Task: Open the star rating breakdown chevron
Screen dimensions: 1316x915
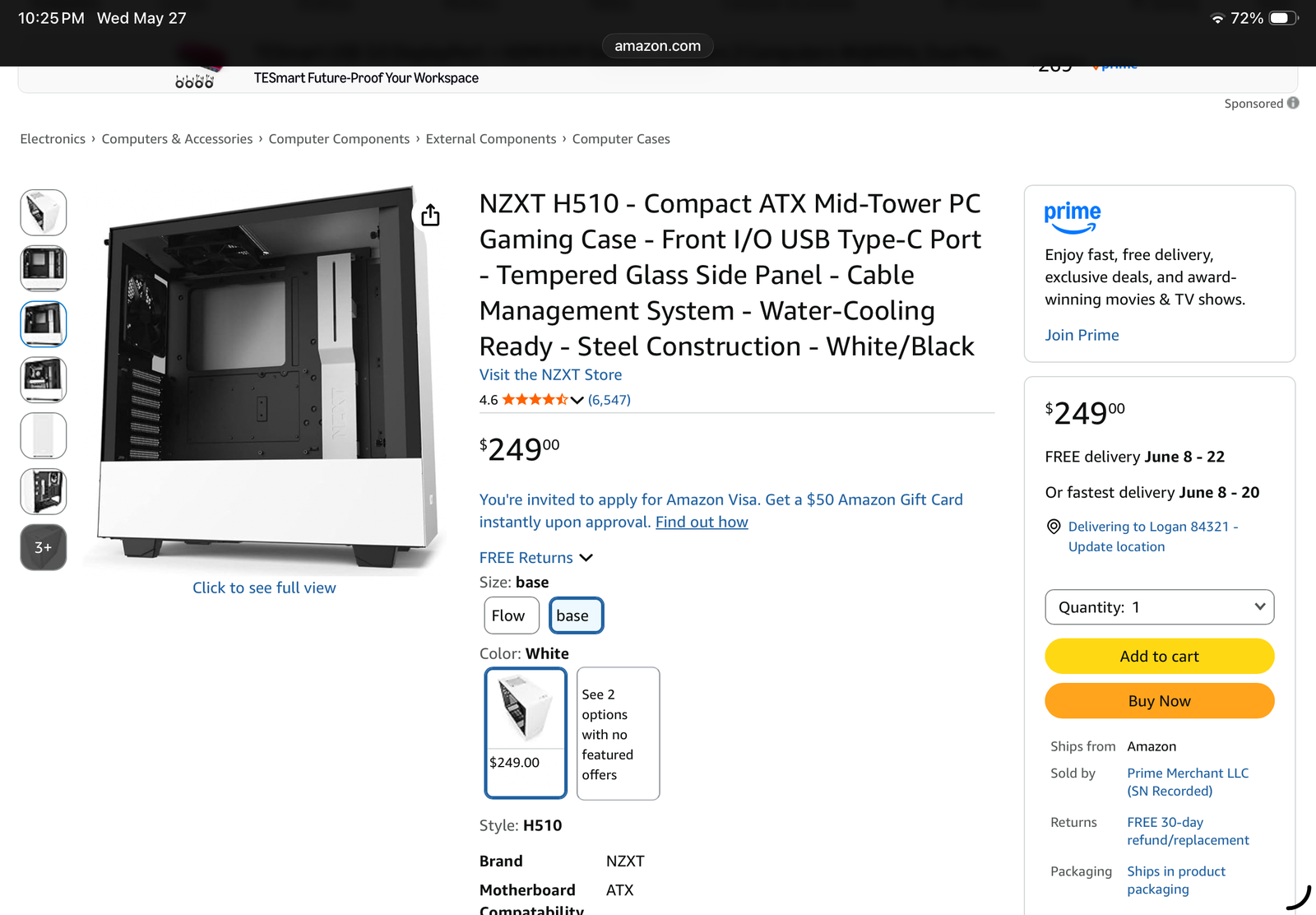Action: (577, 400)
